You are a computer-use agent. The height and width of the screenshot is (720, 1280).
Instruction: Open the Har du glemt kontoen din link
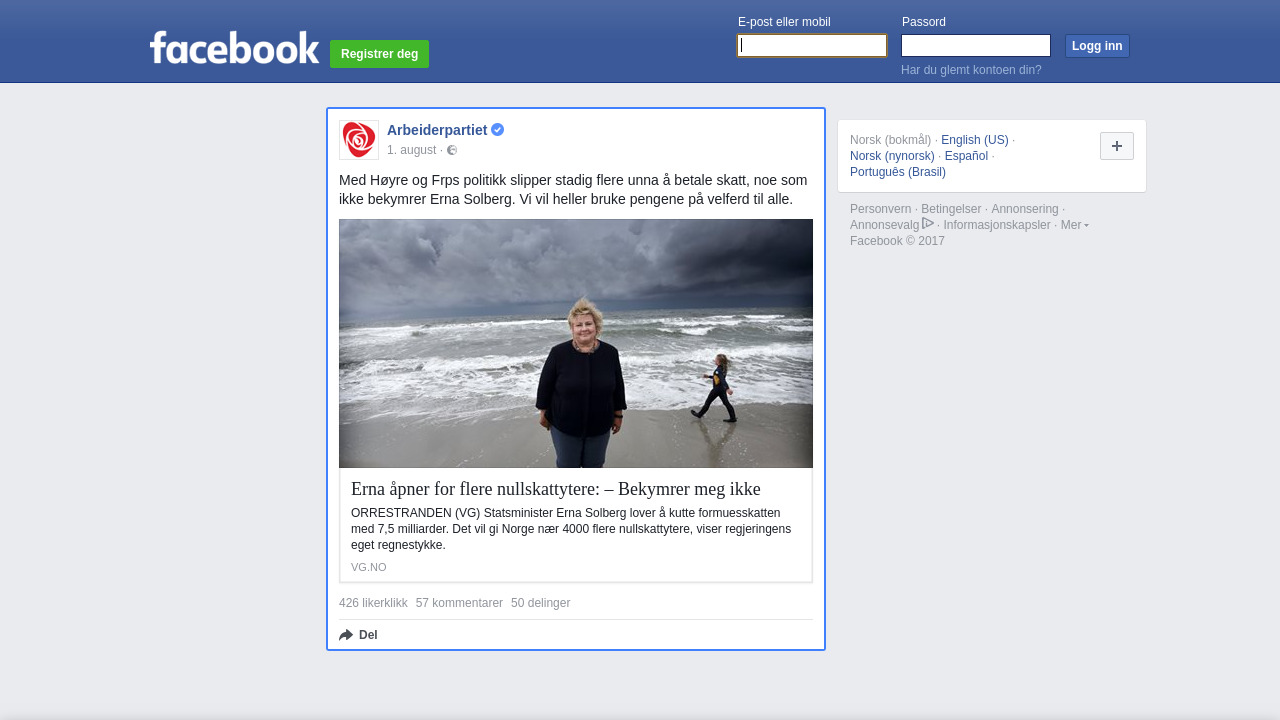click(971, 70)
